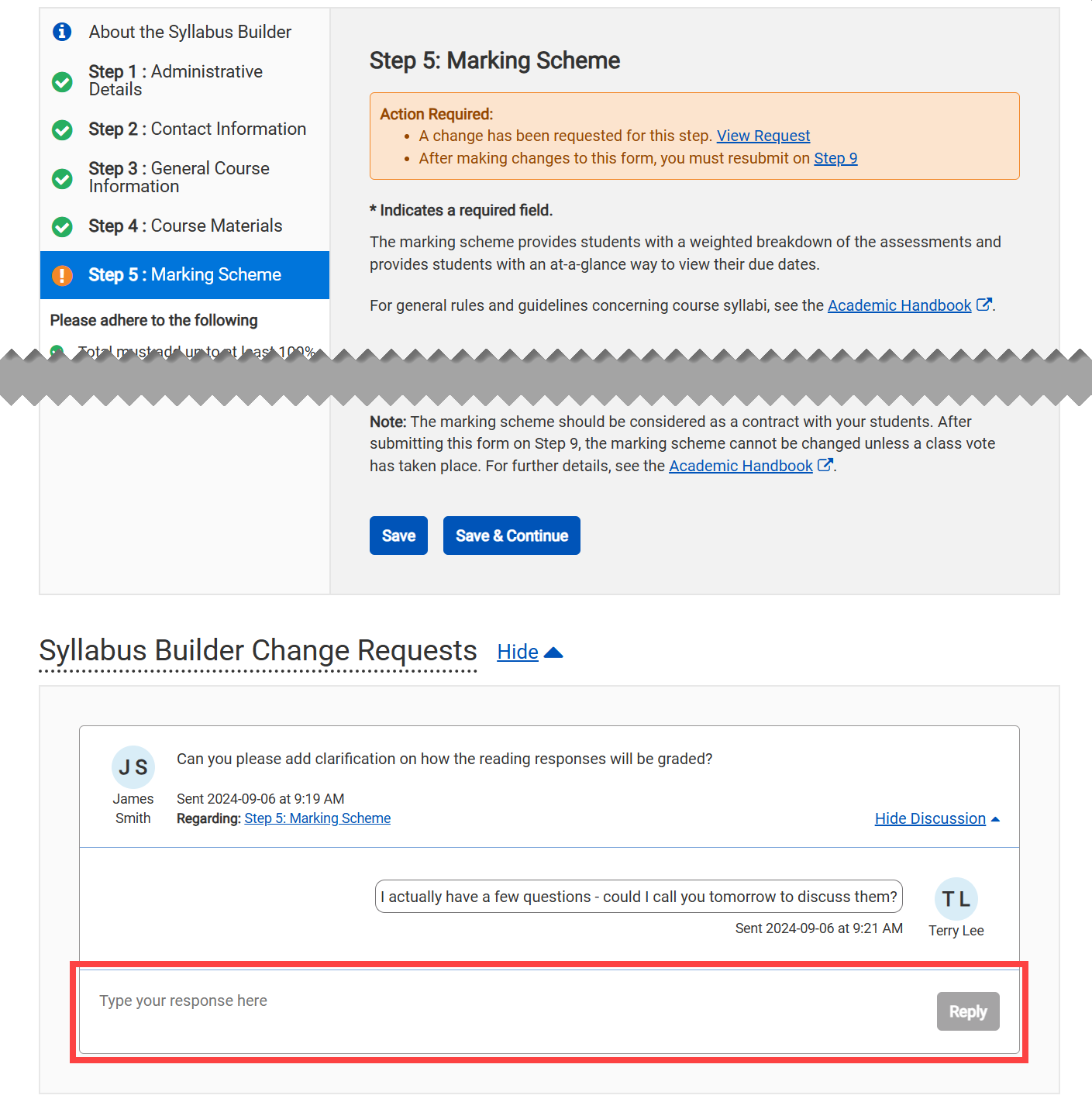Click the Save & Continue button
The width and height of the screenshot is (1092, 1109).
[512, 536]
